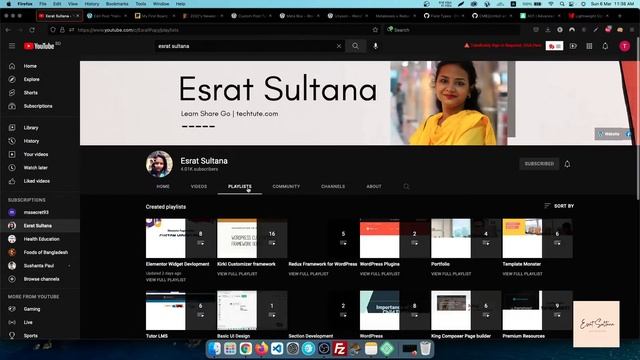Open the account avatar menu
This screenshot has width=640, height=360.
[624, 46]
